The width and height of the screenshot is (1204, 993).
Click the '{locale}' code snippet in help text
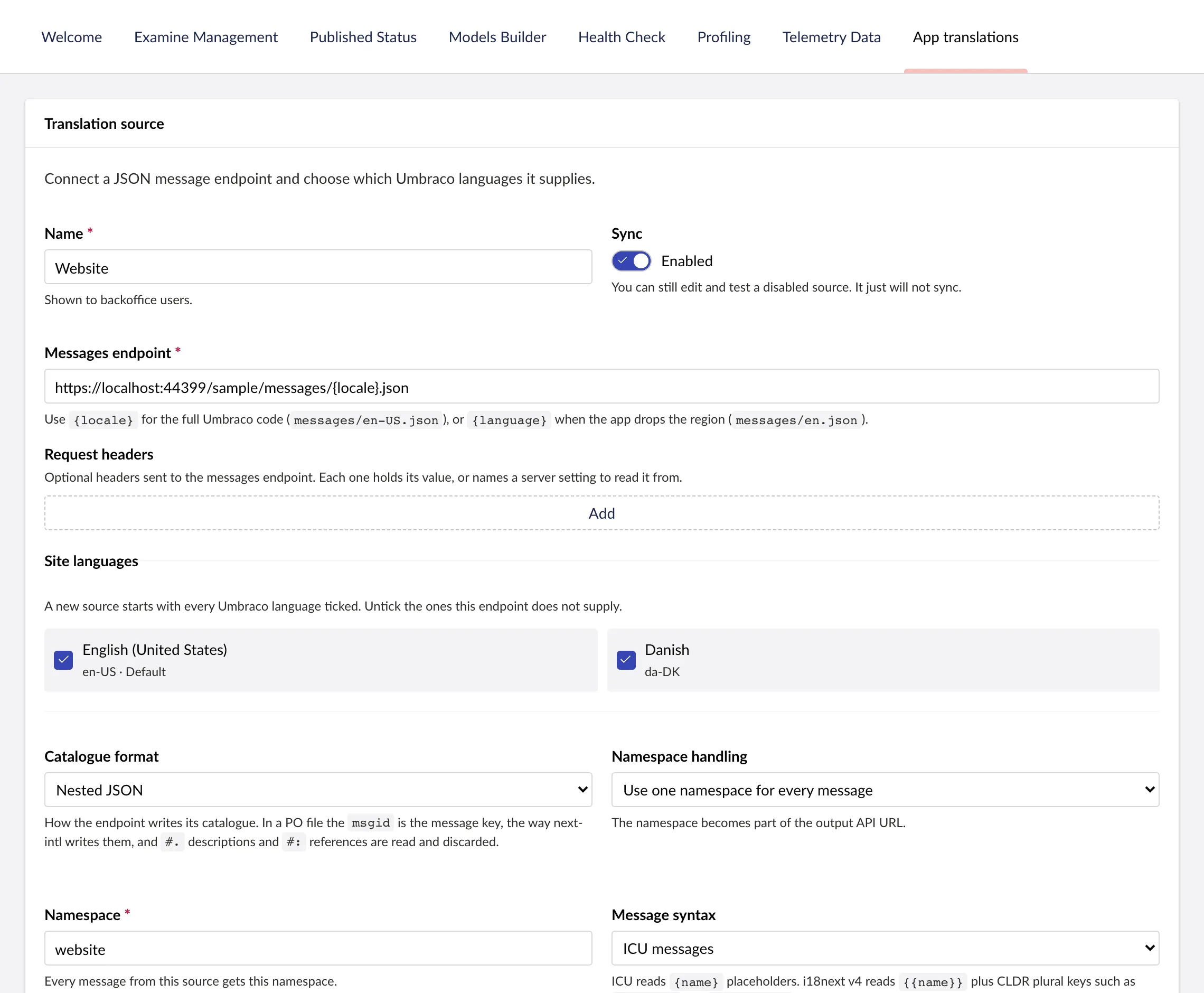click(x=104, y=420)
